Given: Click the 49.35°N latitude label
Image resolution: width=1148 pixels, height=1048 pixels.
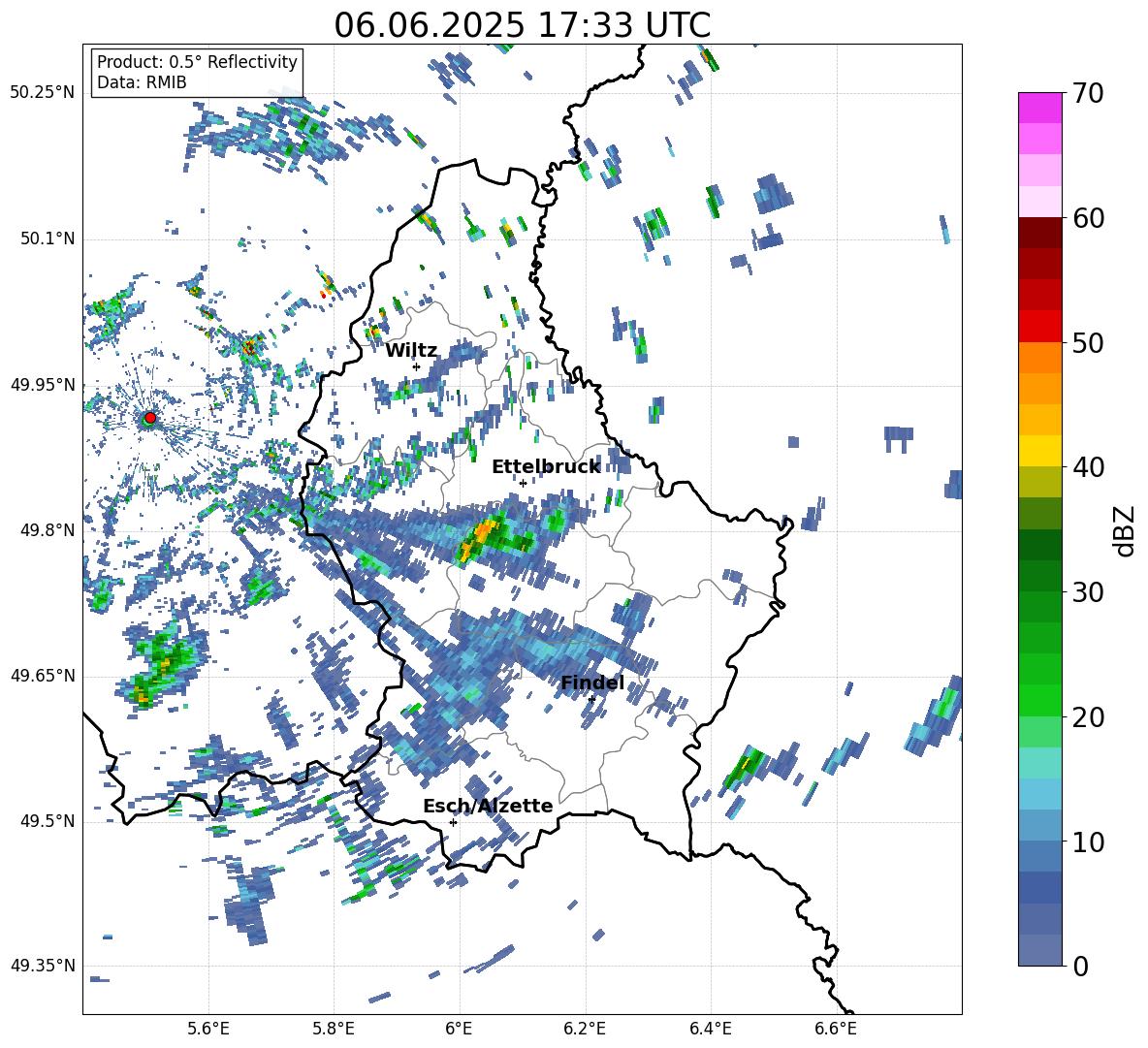Looking at the screenshot, I should [x=43, y=966].
